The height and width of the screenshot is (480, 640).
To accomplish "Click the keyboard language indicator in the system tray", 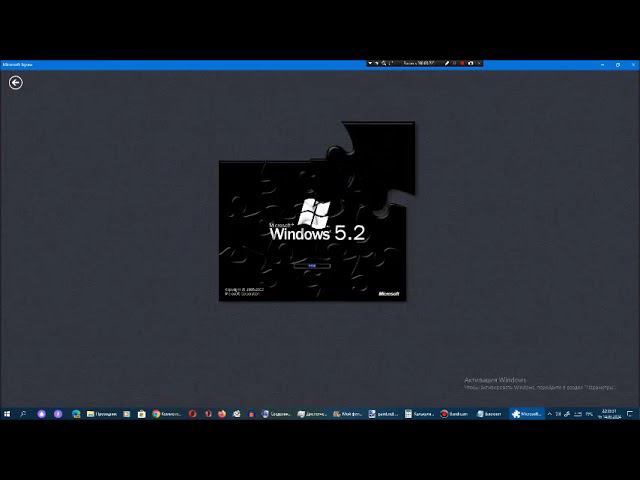I will click(x=589, y=414).
